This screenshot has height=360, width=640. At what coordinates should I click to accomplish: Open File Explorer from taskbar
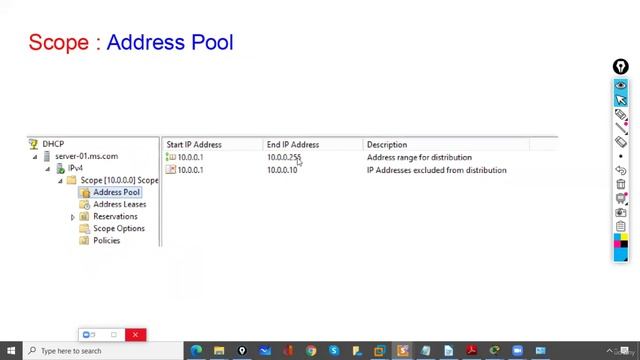click(219, 351)
